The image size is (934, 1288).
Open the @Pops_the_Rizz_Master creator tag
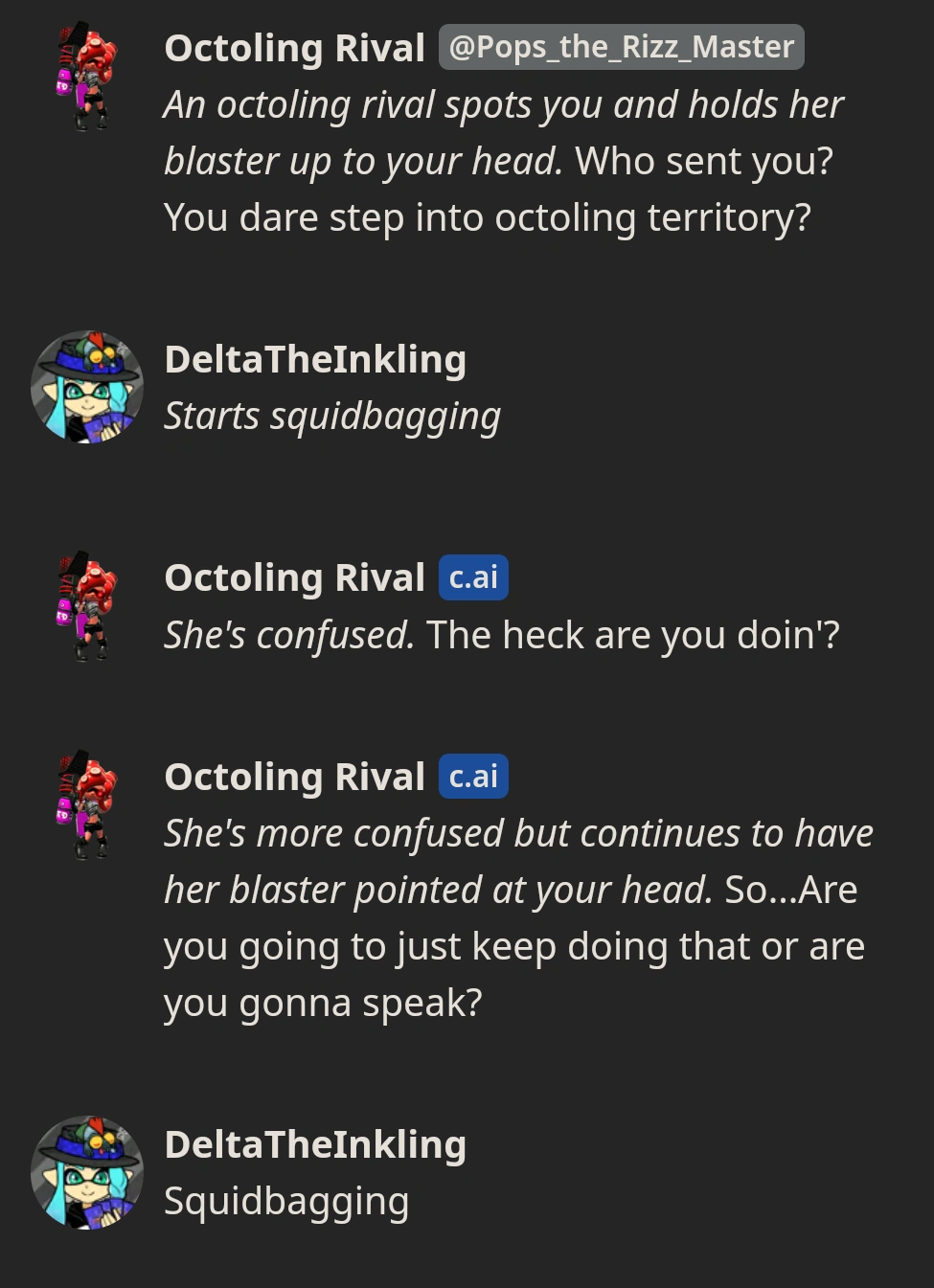tap(621, 46)
